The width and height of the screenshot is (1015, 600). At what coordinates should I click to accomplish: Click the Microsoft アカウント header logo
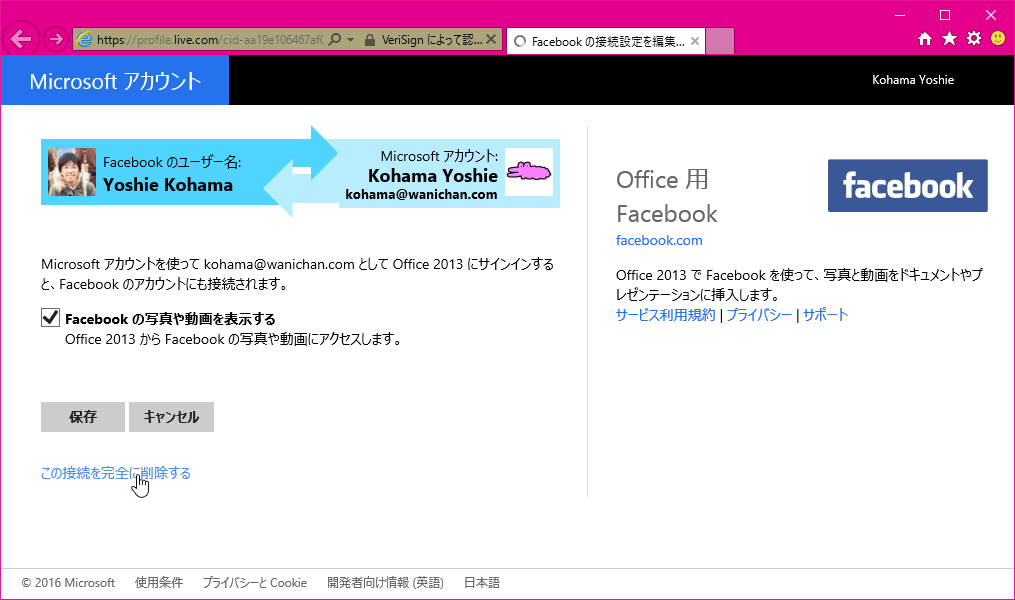click(x=115, y=81)
